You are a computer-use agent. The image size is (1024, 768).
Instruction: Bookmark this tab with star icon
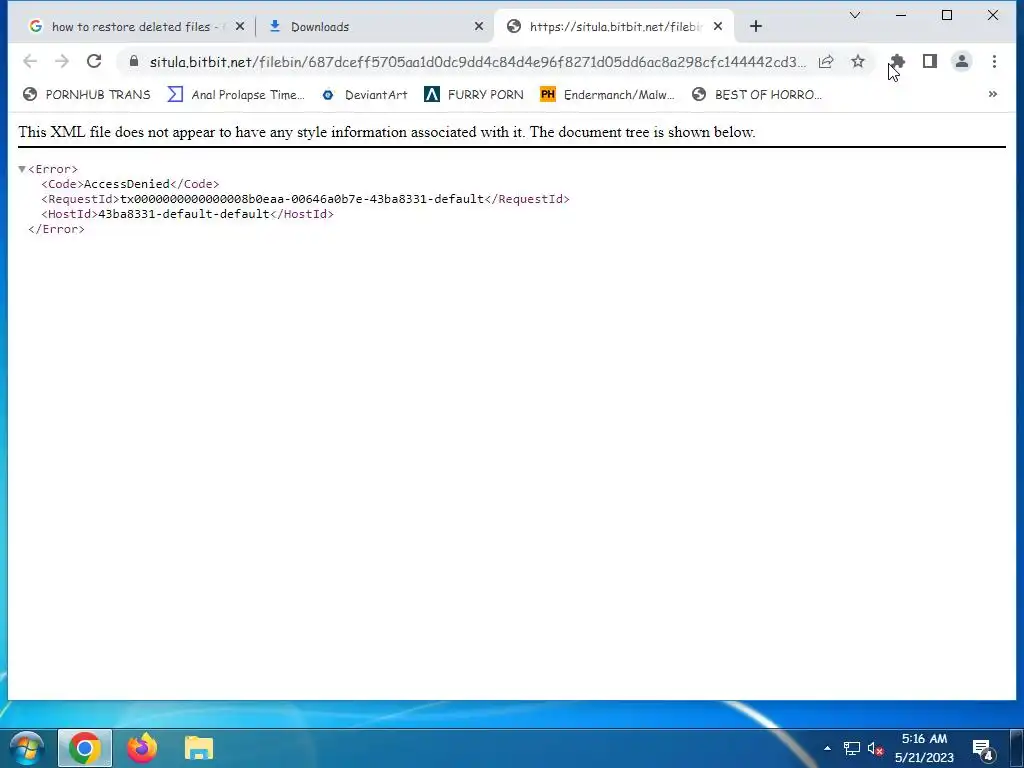pos(858,61)
